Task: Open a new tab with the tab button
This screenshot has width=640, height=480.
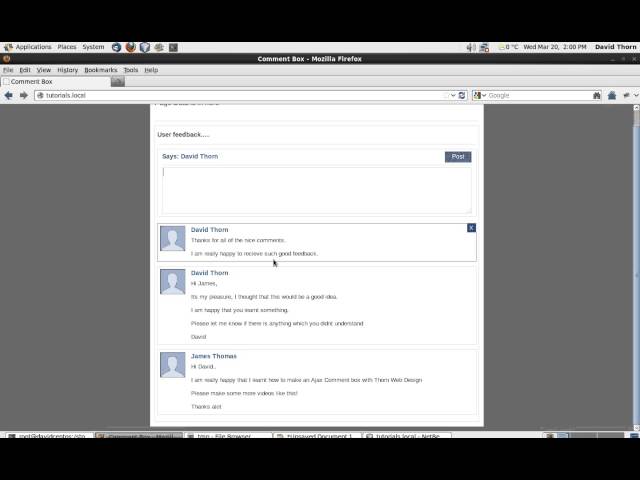Action: tap(118, 82)
